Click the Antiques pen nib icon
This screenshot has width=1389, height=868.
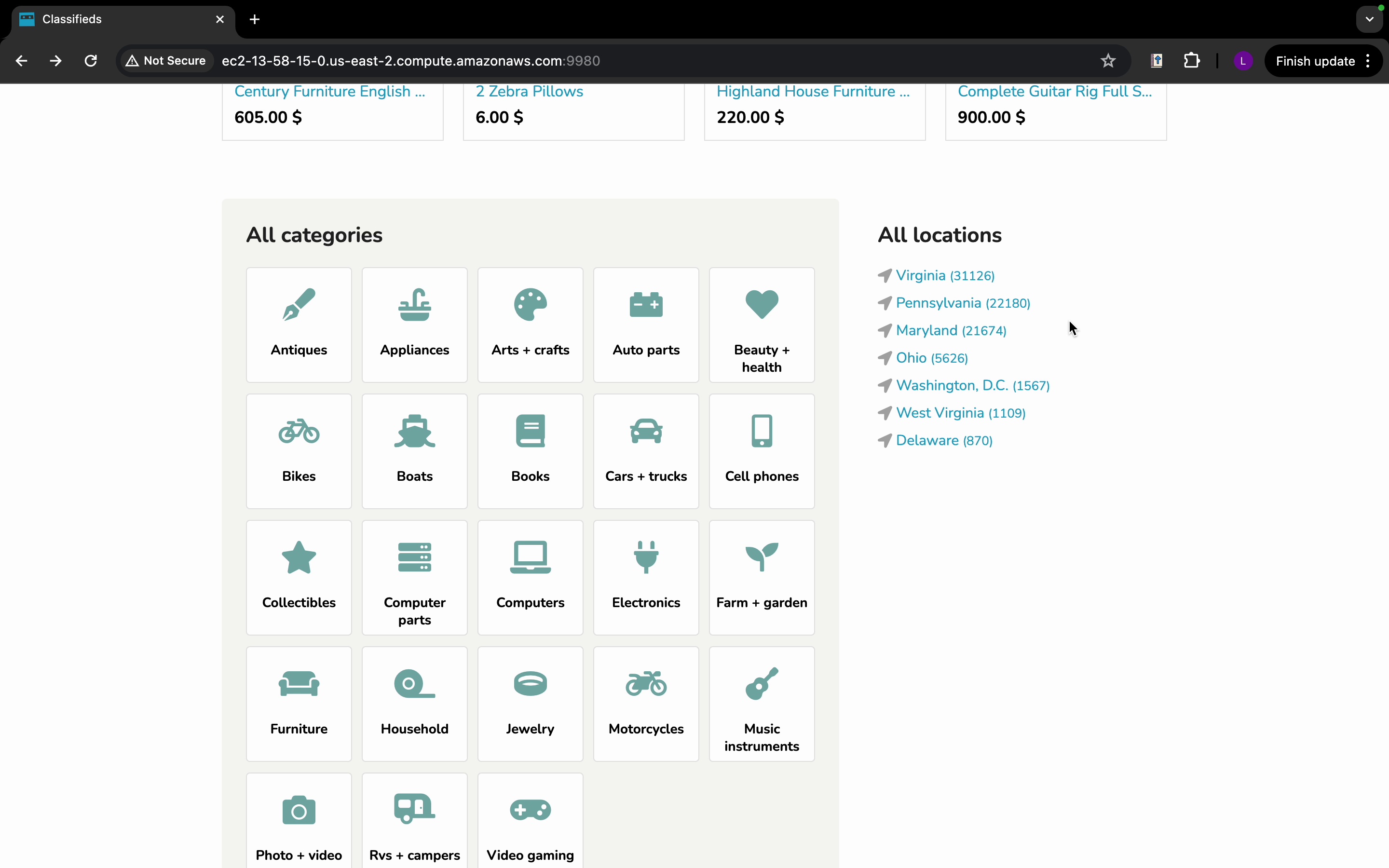point(299,304)
